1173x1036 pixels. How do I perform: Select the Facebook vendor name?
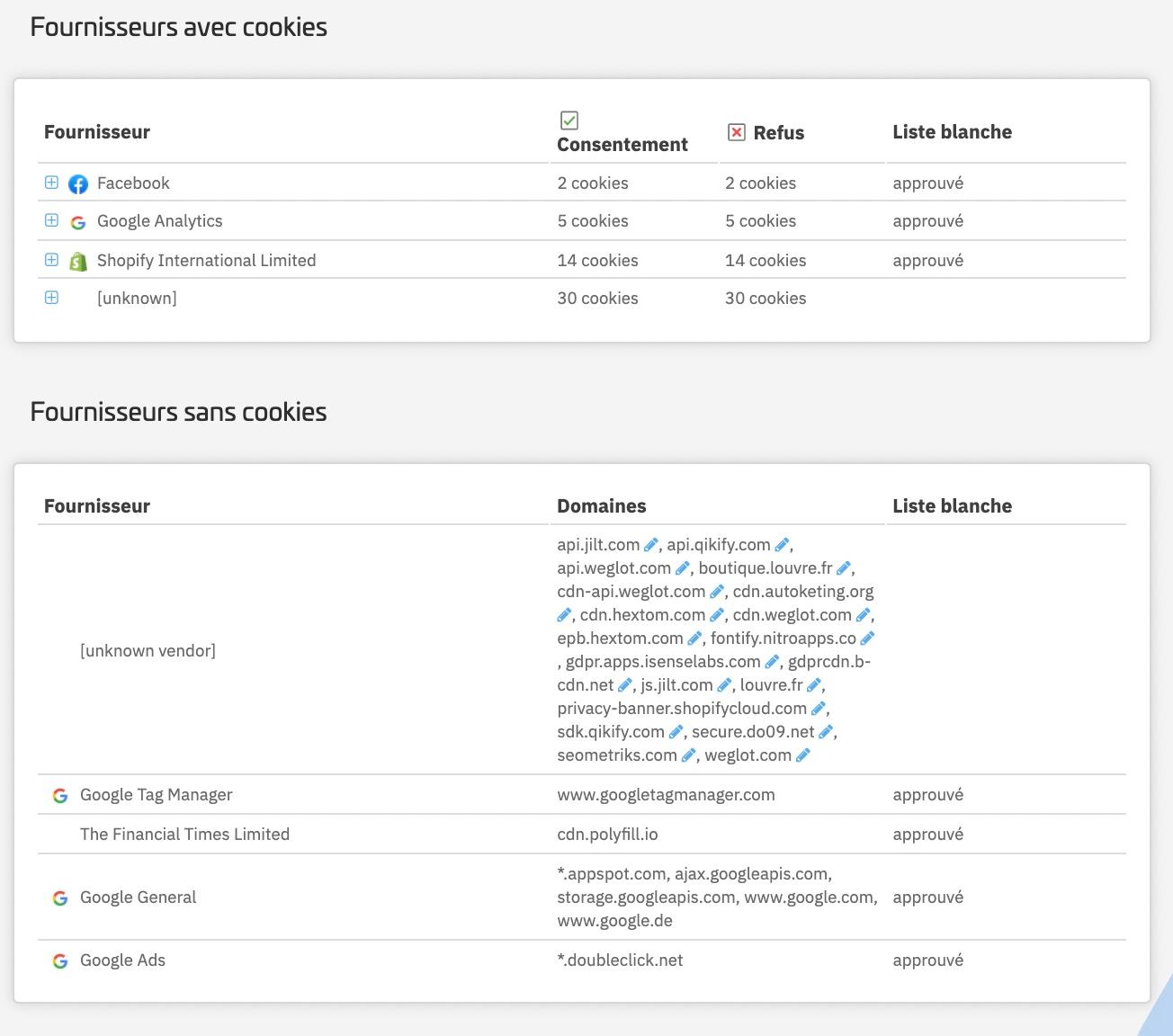point(133,183)
